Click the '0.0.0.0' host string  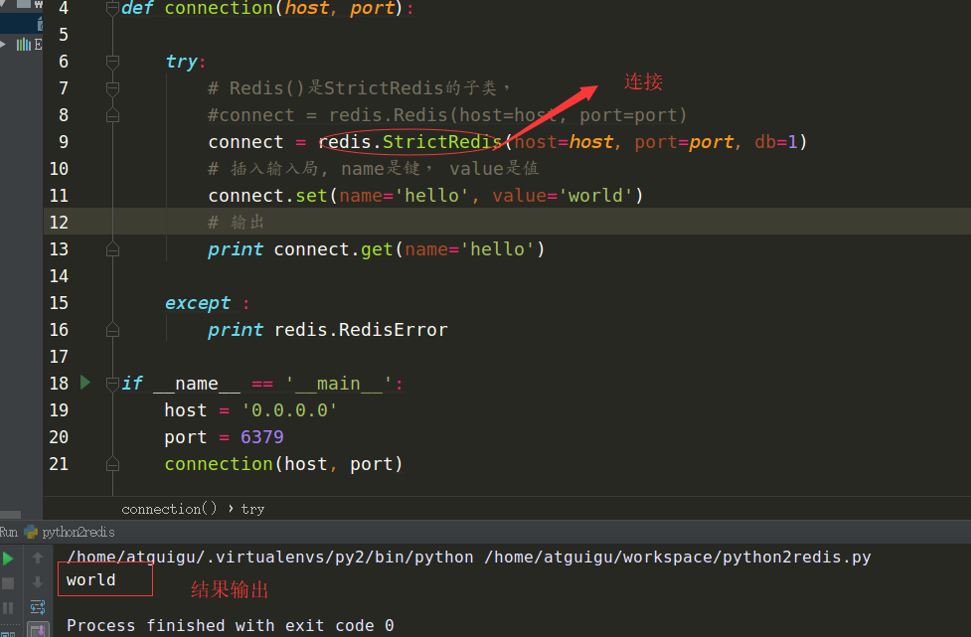pyautogui.click(x=289, y=410)
